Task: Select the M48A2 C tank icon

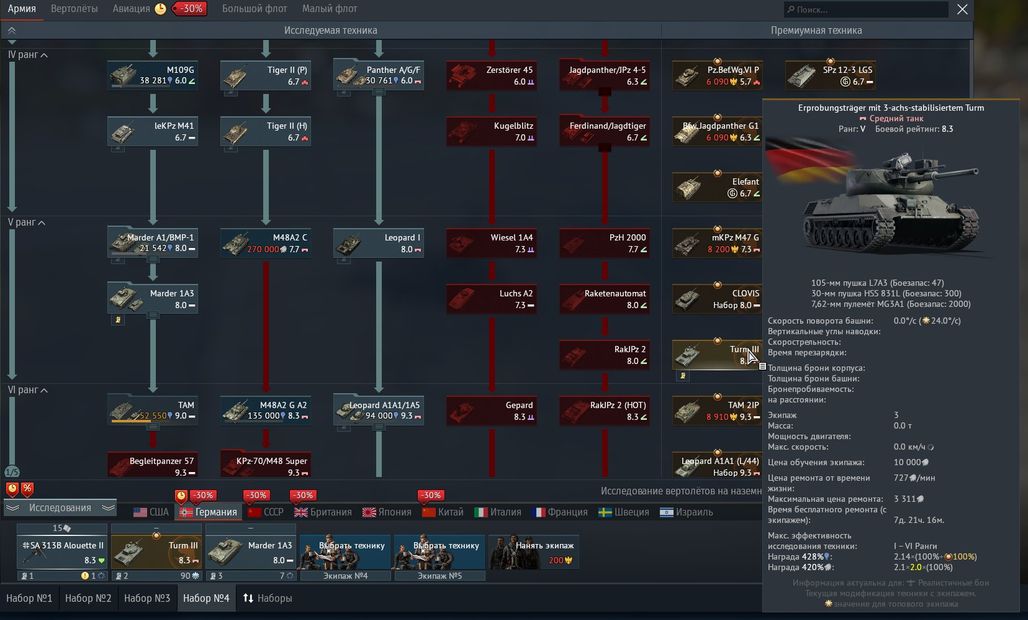Action: pyautogui.click(x=266, y=242)
